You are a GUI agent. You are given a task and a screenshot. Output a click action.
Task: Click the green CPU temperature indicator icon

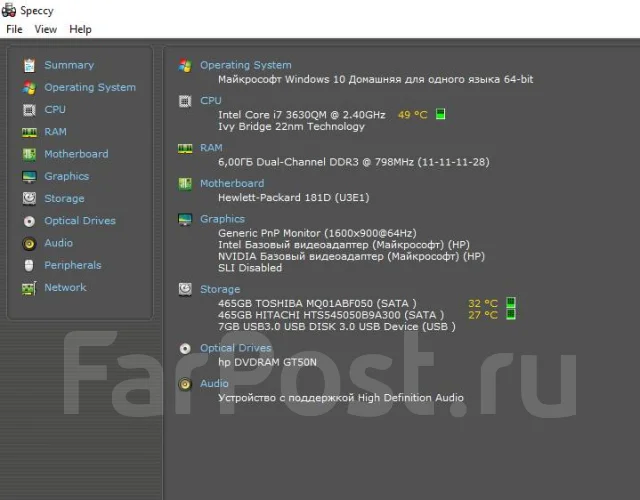pyautogui.click(x=440, y=114)
